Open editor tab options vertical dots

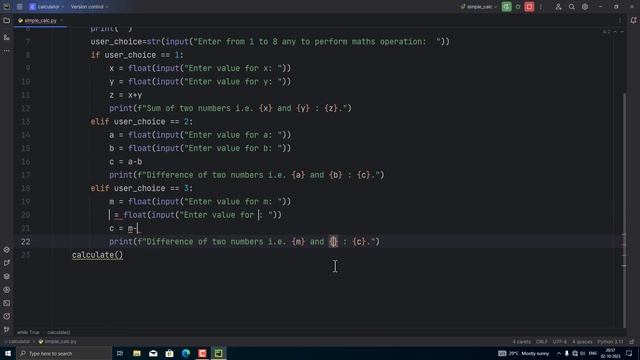620,20
